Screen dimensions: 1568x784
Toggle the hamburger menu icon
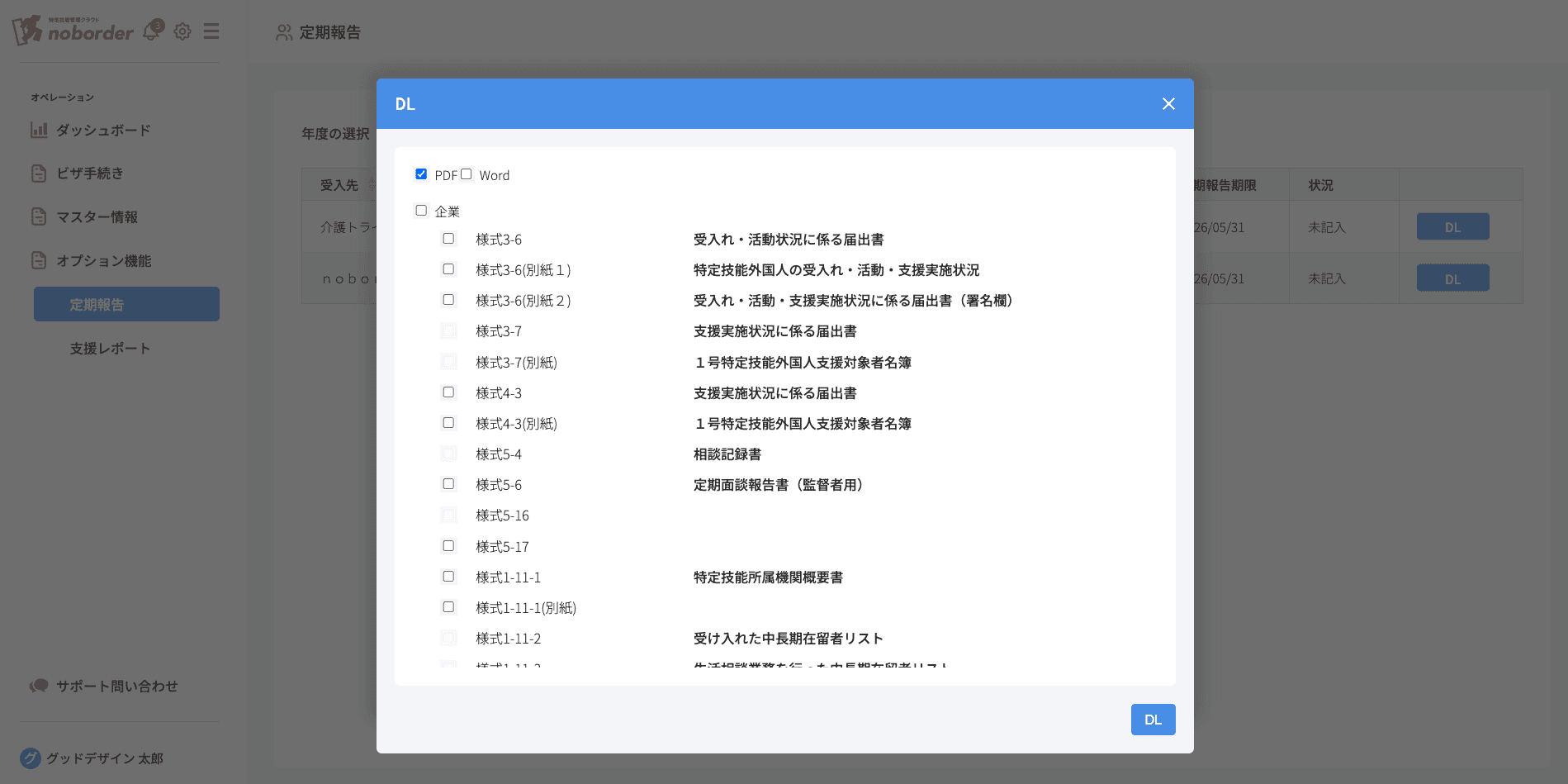[x=211, y=31]
